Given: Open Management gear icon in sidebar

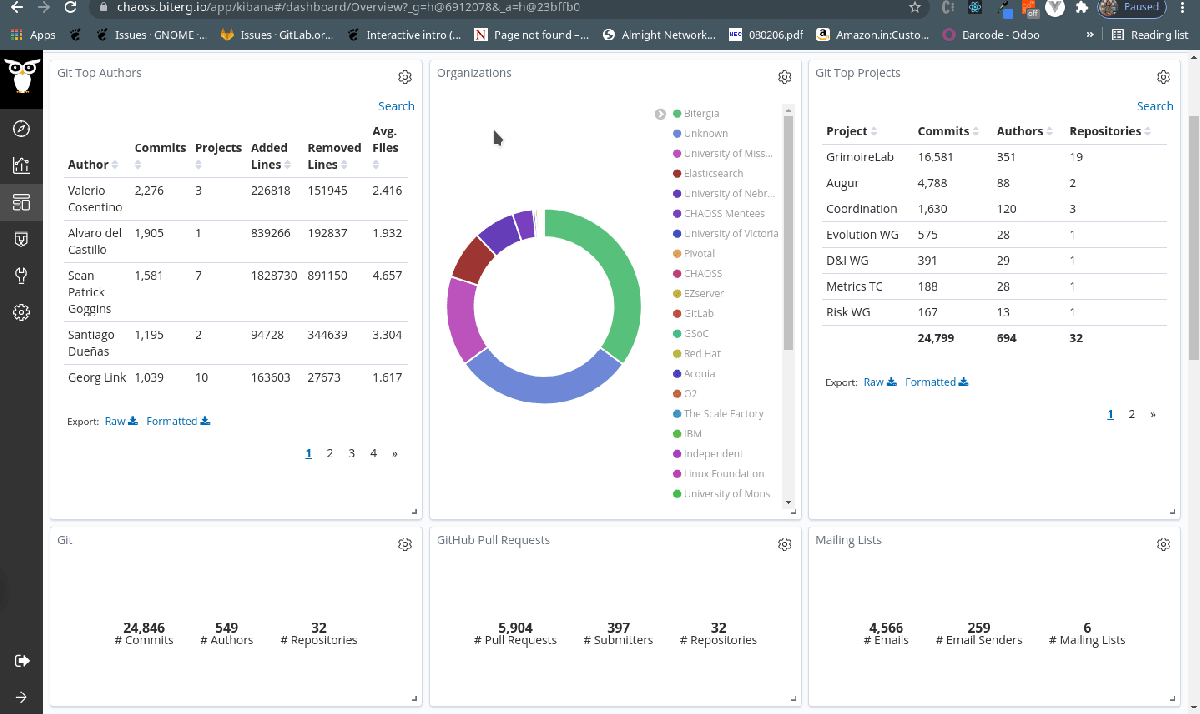Looking at the screenshot, I should [x=21, y=313].
